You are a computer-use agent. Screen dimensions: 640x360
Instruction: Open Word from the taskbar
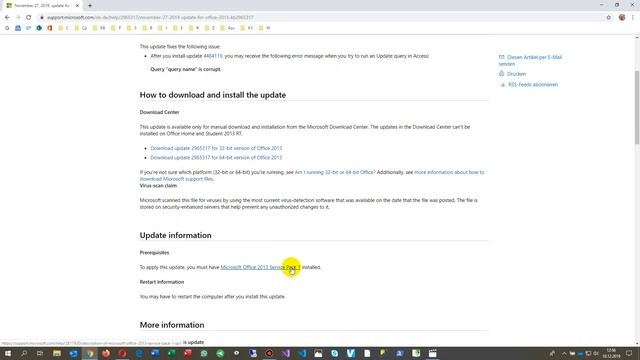[x=155, y=353]
